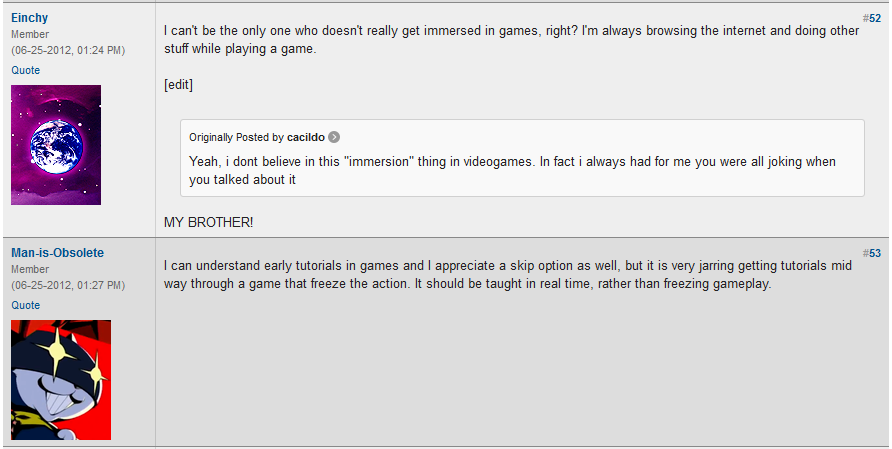Click the view-post arrow icon beside cacildo
The image size is (892, 449).
(x=334, y=137)
